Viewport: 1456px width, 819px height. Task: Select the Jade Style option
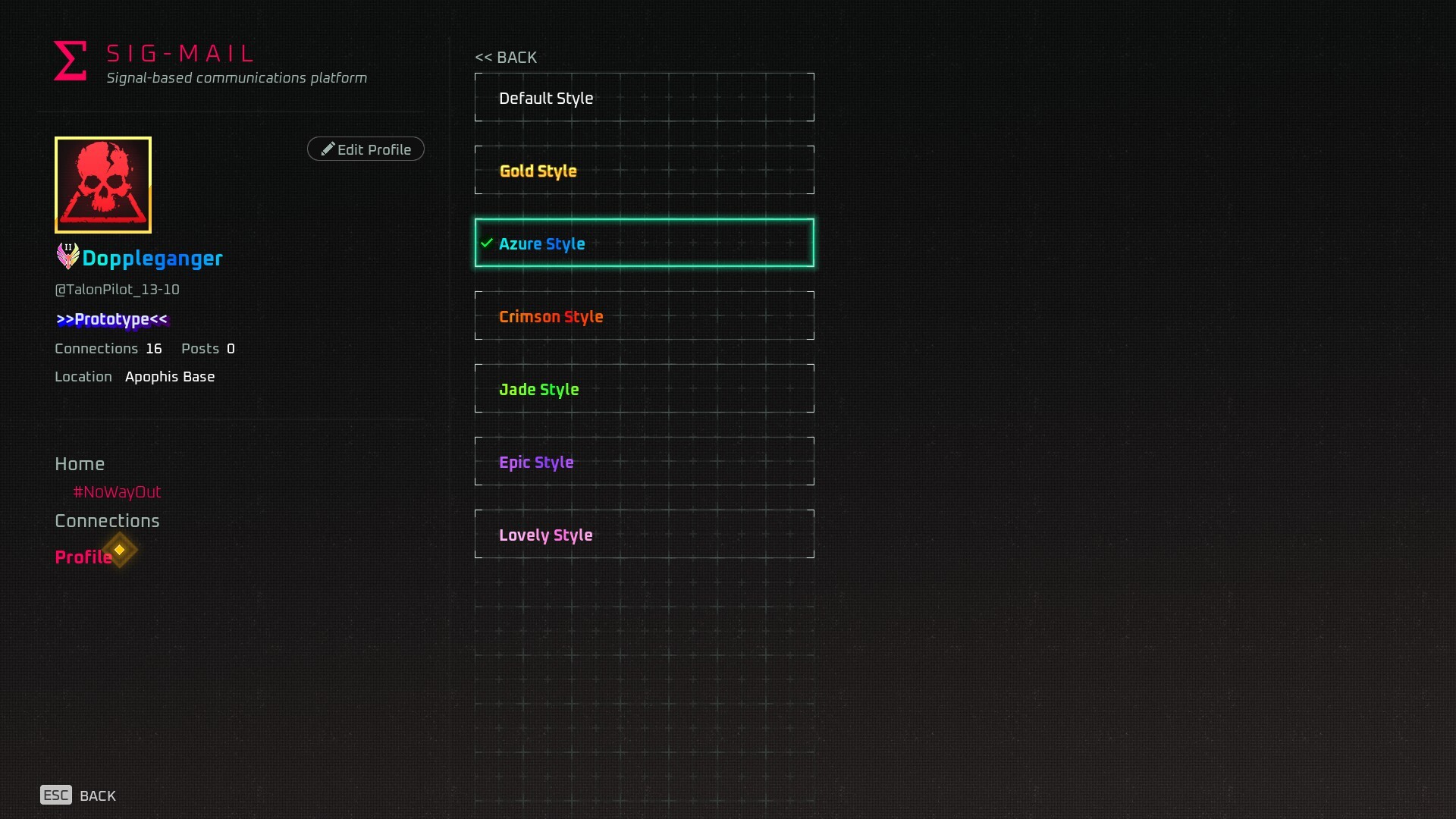click(x=643, y=388)
